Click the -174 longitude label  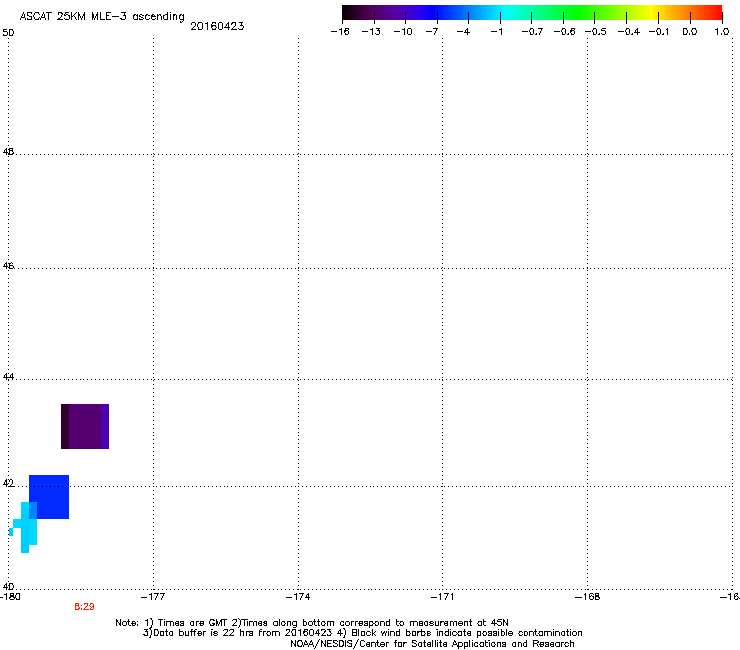pyautogui.click(x=298, y=597)
